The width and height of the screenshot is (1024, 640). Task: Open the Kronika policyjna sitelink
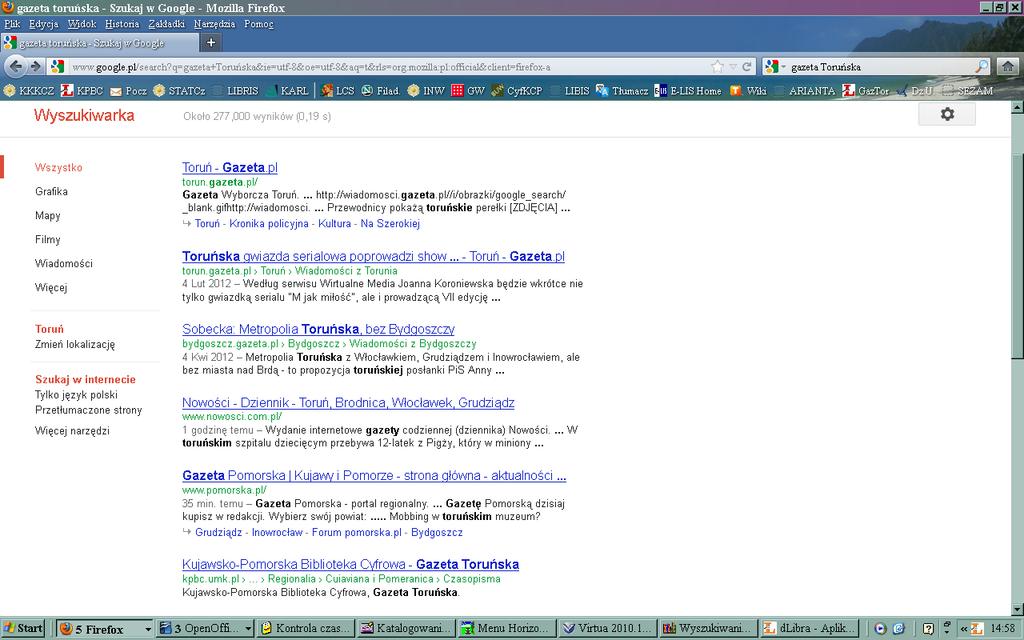click(268, 223)
